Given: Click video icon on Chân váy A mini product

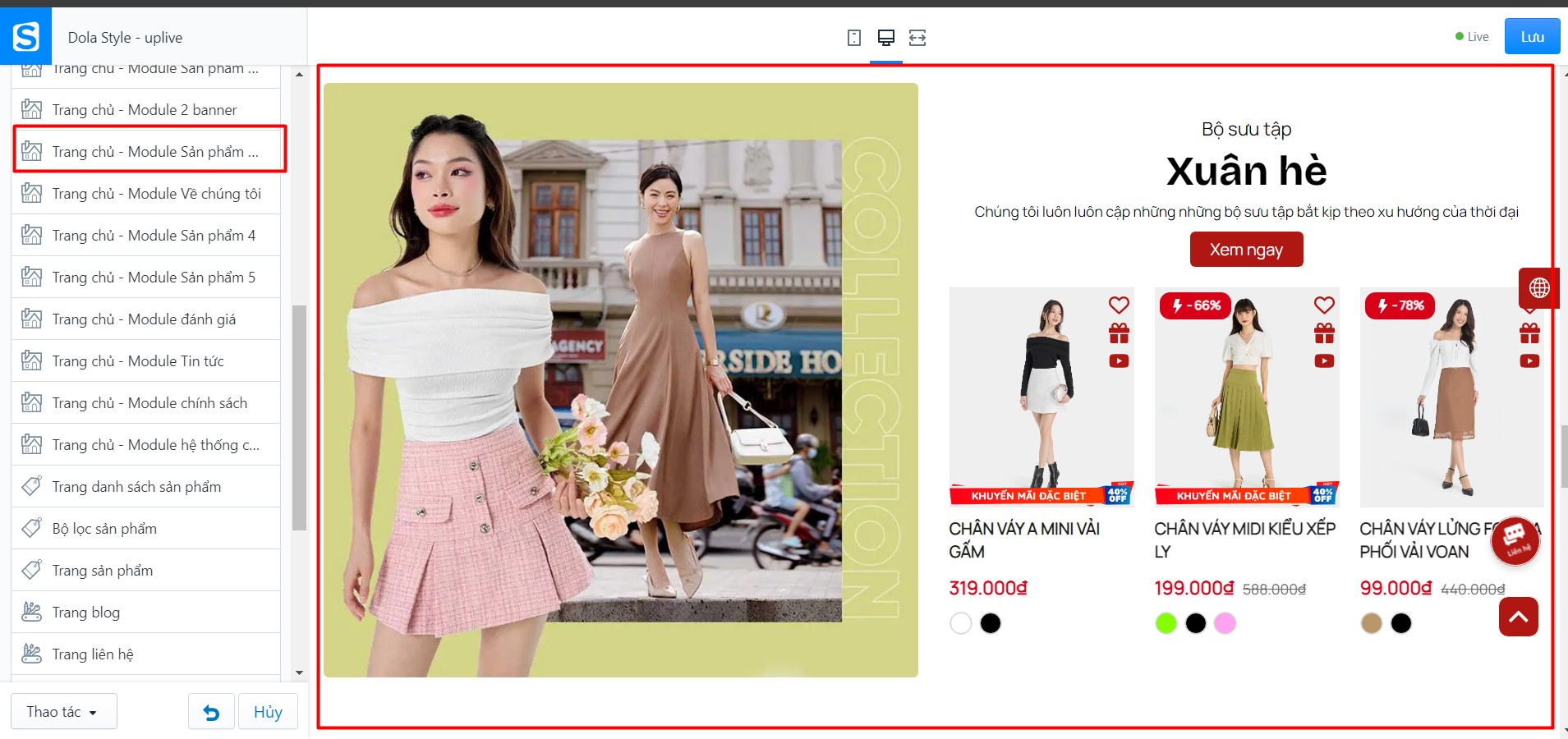Looking at the screenshot, I should [1119, 360].
